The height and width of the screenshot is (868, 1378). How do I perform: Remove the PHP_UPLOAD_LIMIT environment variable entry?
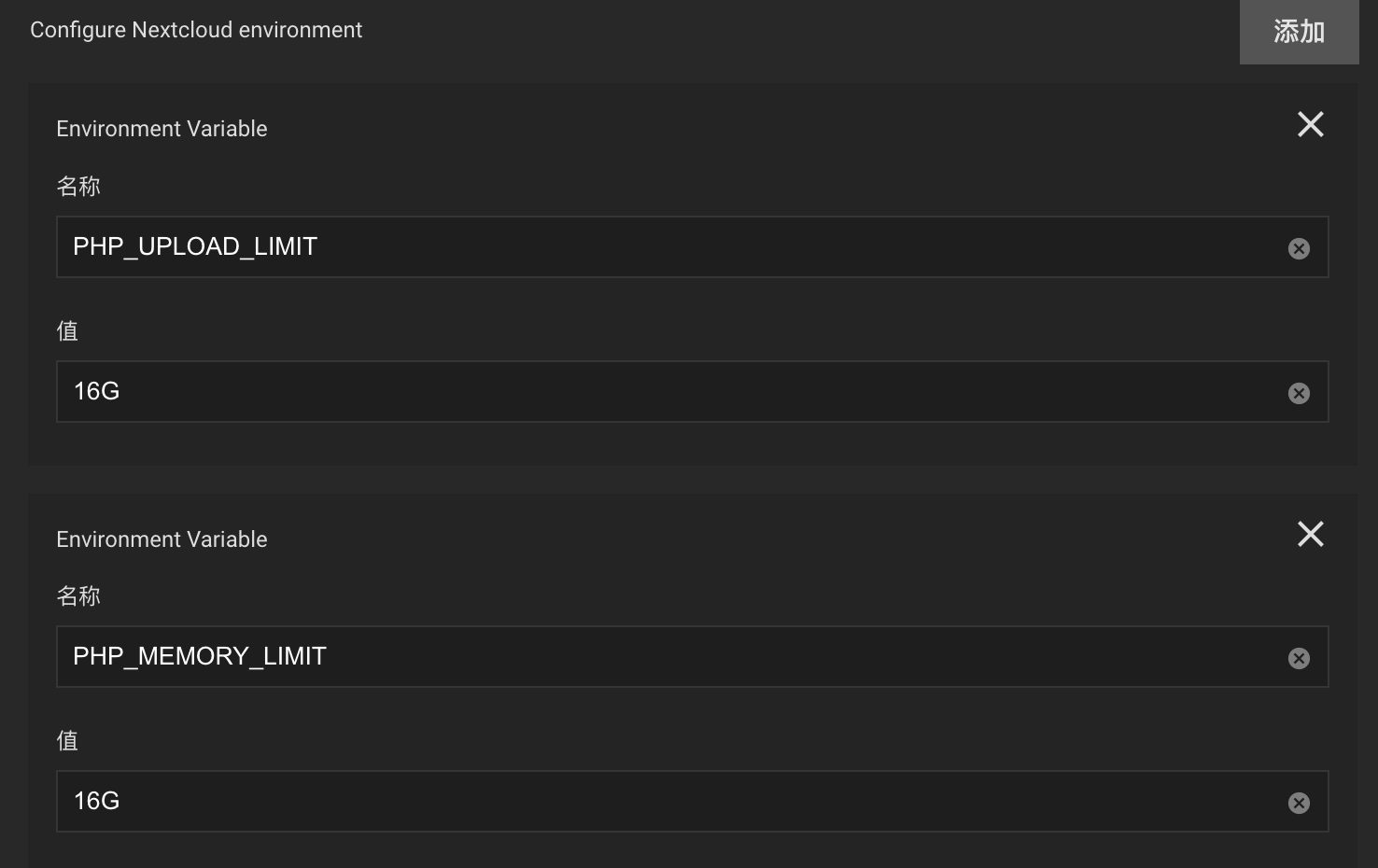(x=1310, y=124)
